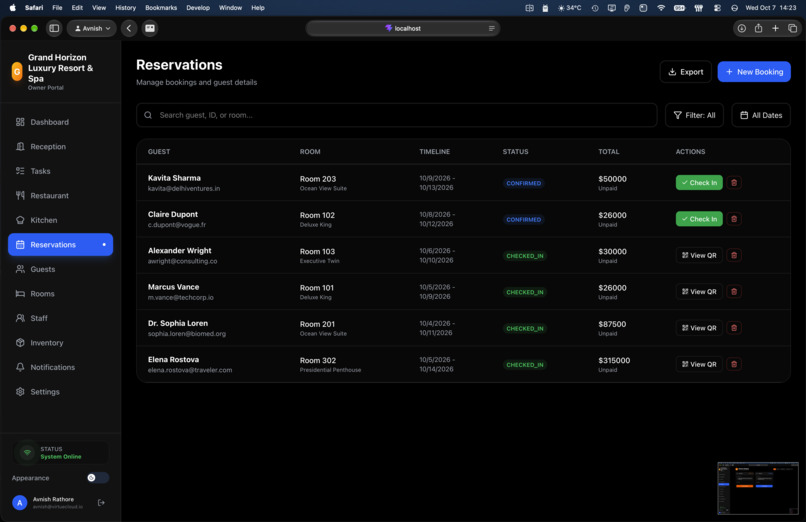View QR for Dr. Sophia Loren
This screenshot has height=522, width=806.
pyautogui.click(x=699, y=328)
